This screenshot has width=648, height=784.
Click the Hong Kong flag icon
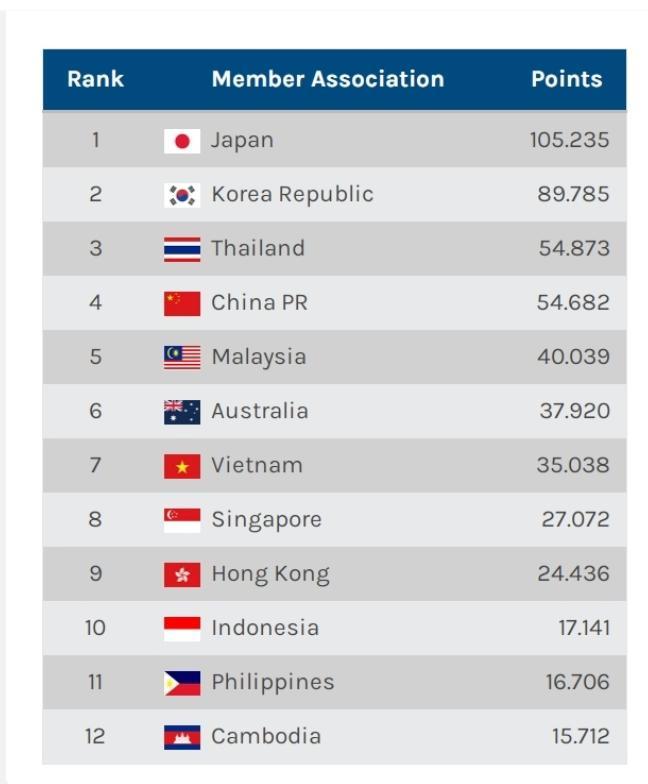click(x=182, y=574)
